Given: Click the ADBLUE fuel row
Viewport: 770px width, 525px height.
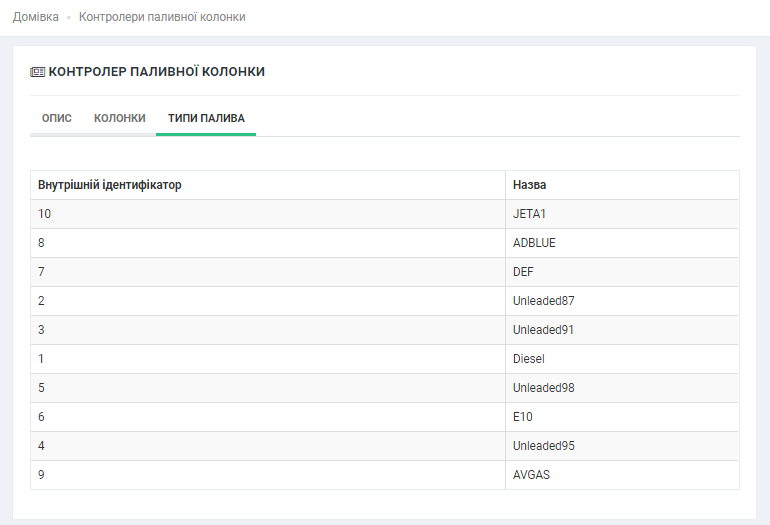Looking at the screenshot, I should coord(534,243).
